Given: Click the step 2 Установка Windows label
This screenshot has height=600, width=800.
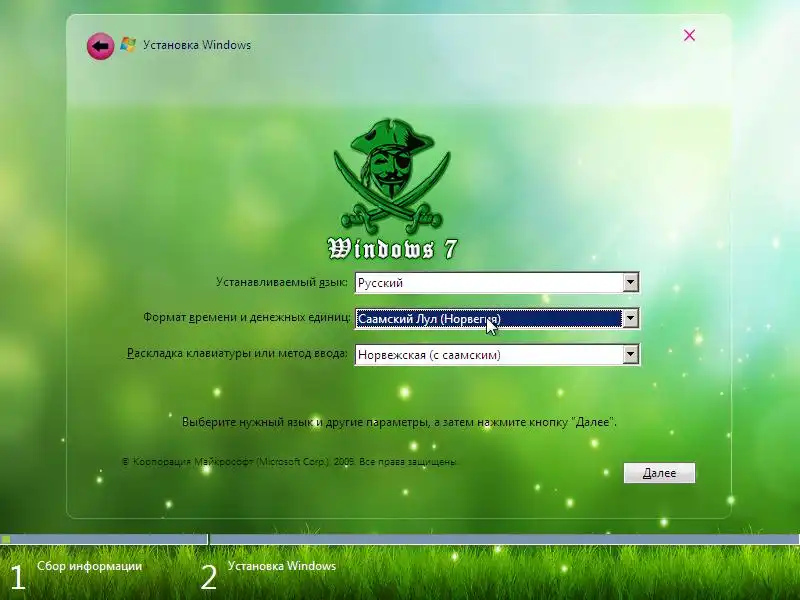Looking at the screenshot, I should pyautogui.click(x=282, y=566).
